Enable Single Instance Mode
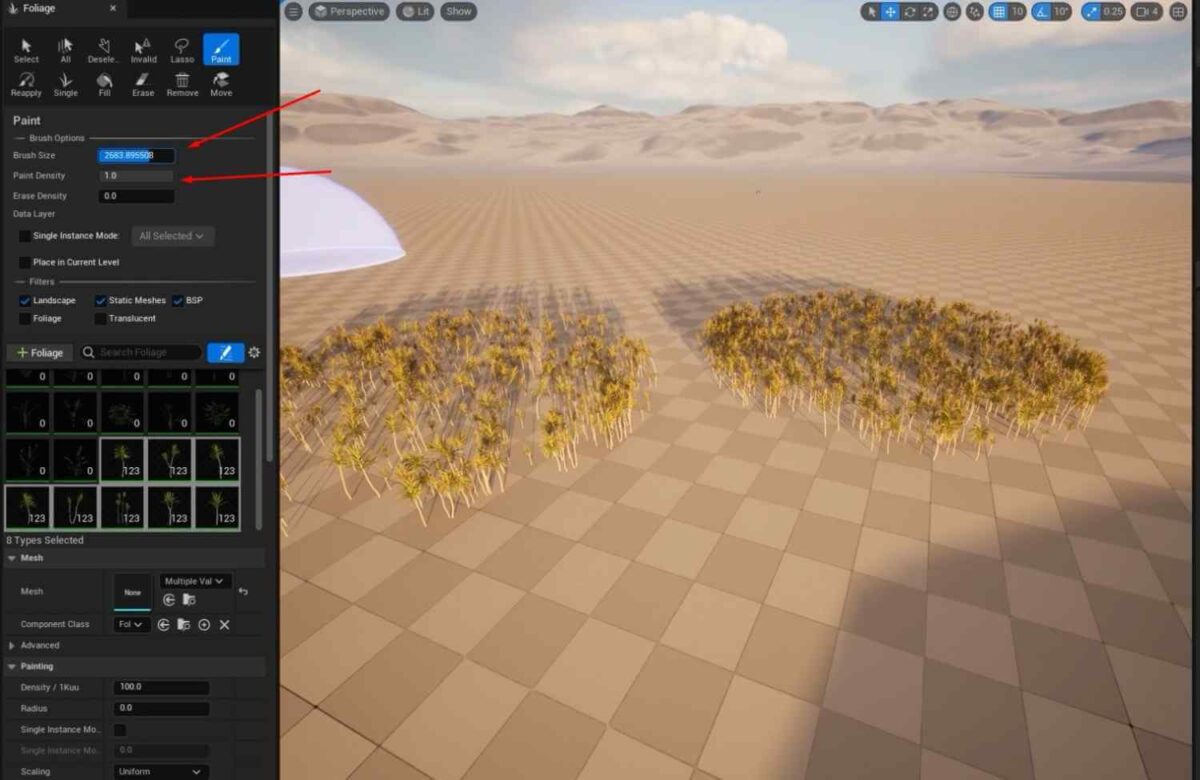The height and width of the screenshot is (780, 1200). [x=25, y=236]
